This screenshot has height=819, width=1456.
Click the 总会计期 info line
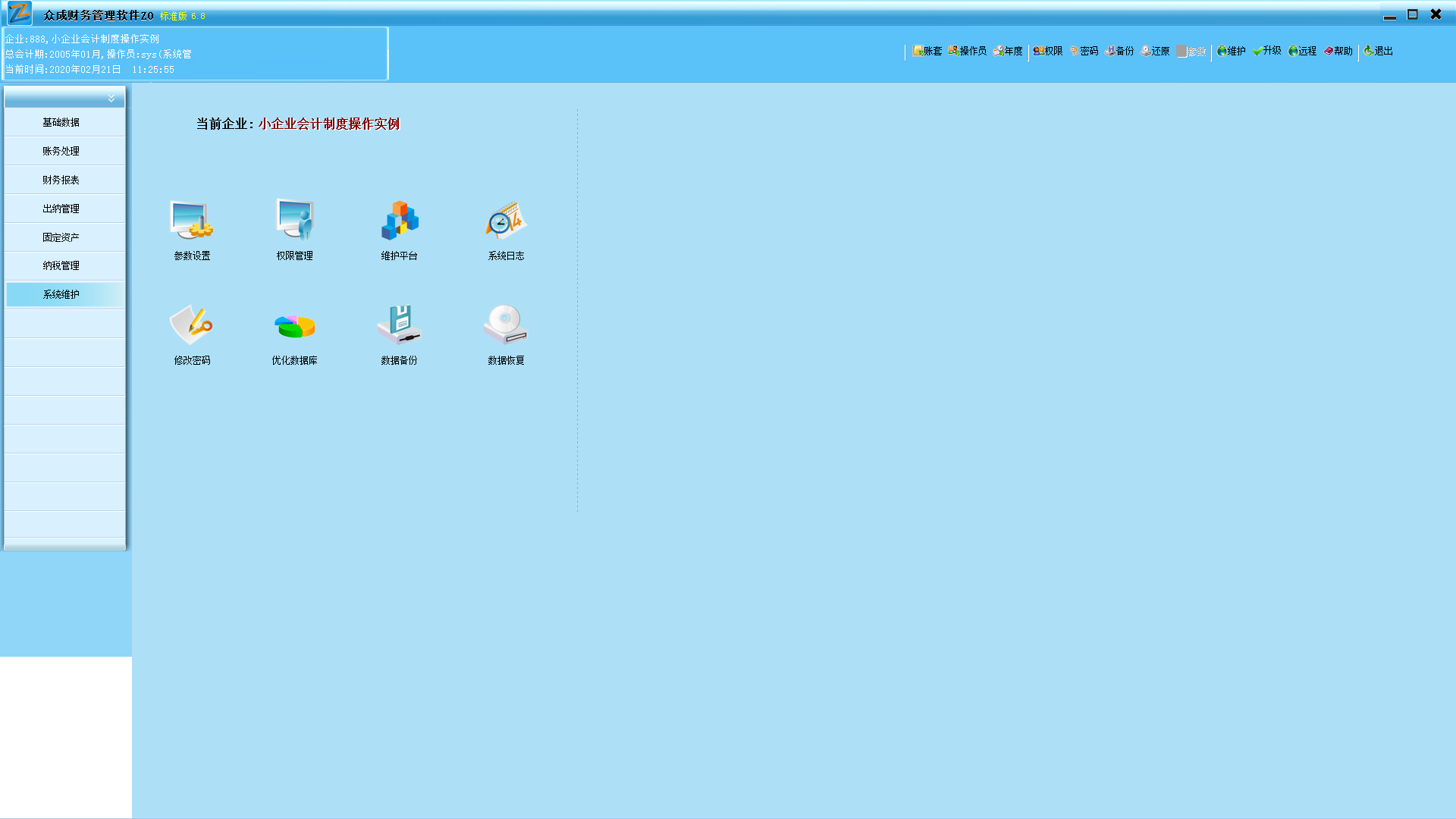[x=98, y=54]
